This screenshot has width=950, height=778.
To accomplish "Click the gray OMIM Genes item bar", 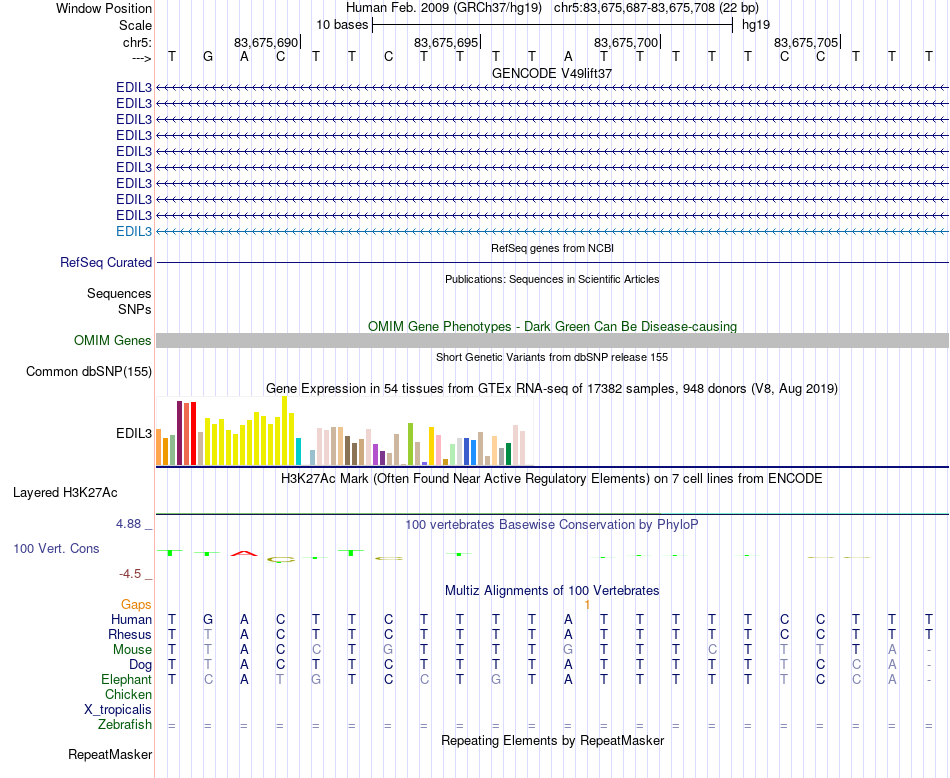I will point(552,341).
